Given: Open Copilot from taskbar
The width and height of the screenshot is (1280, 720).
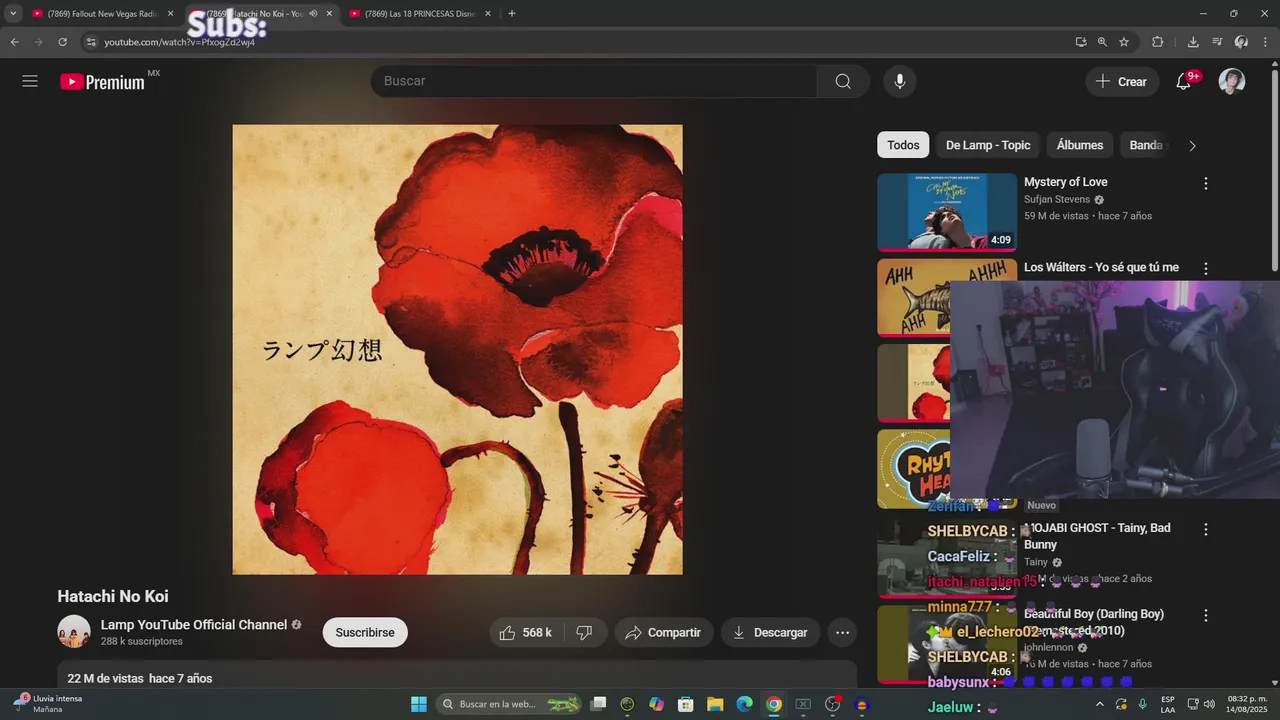Looking at the screenshot, I should click(656, 704).
